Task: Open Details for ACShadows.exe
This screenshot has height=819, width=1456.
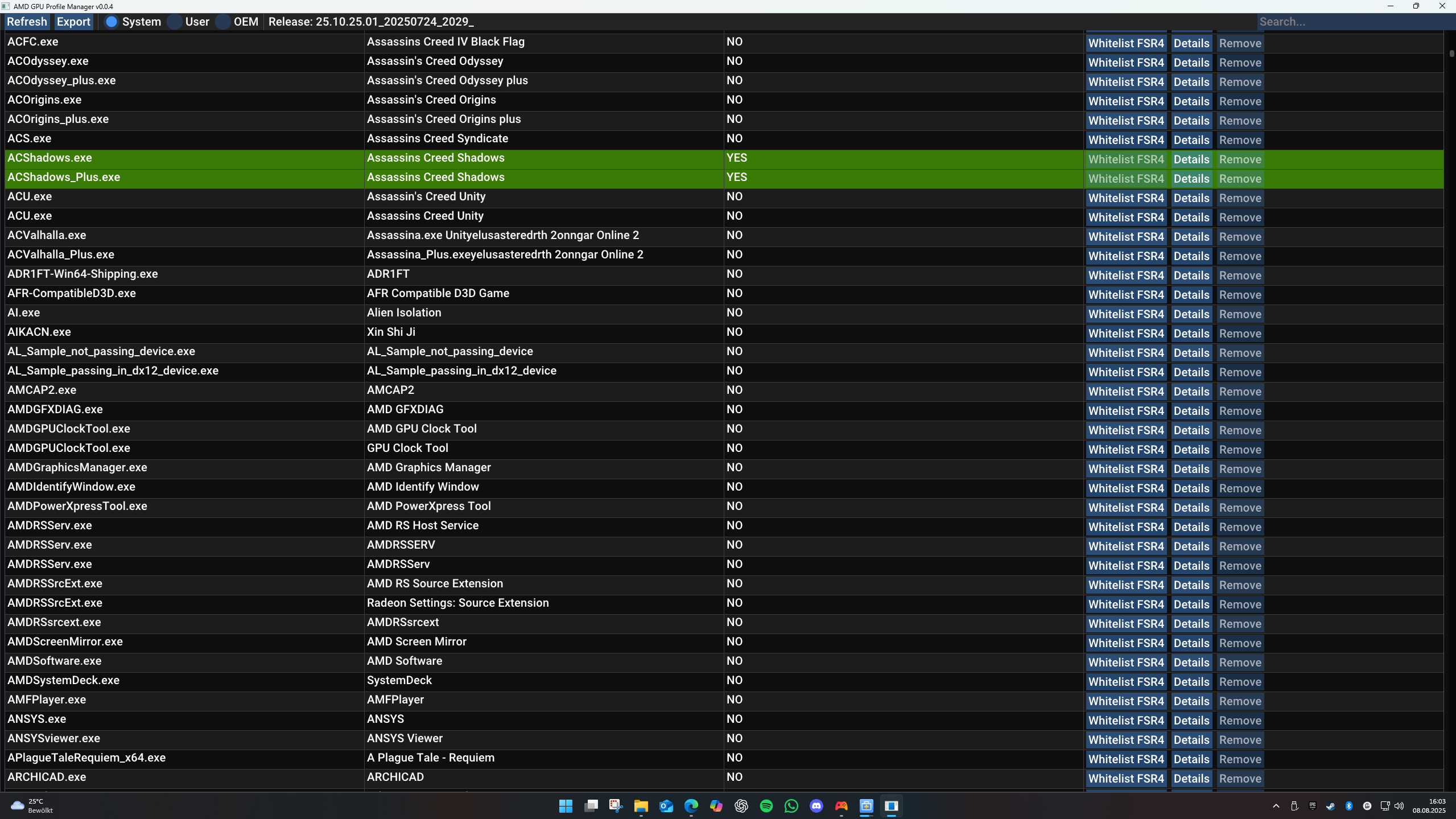Action: [1191, 159]
